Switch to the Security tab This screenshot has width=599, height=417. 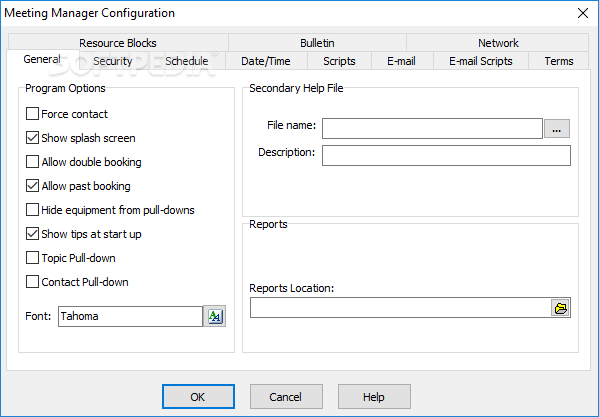pyautogui.click(x=113, y=61)
